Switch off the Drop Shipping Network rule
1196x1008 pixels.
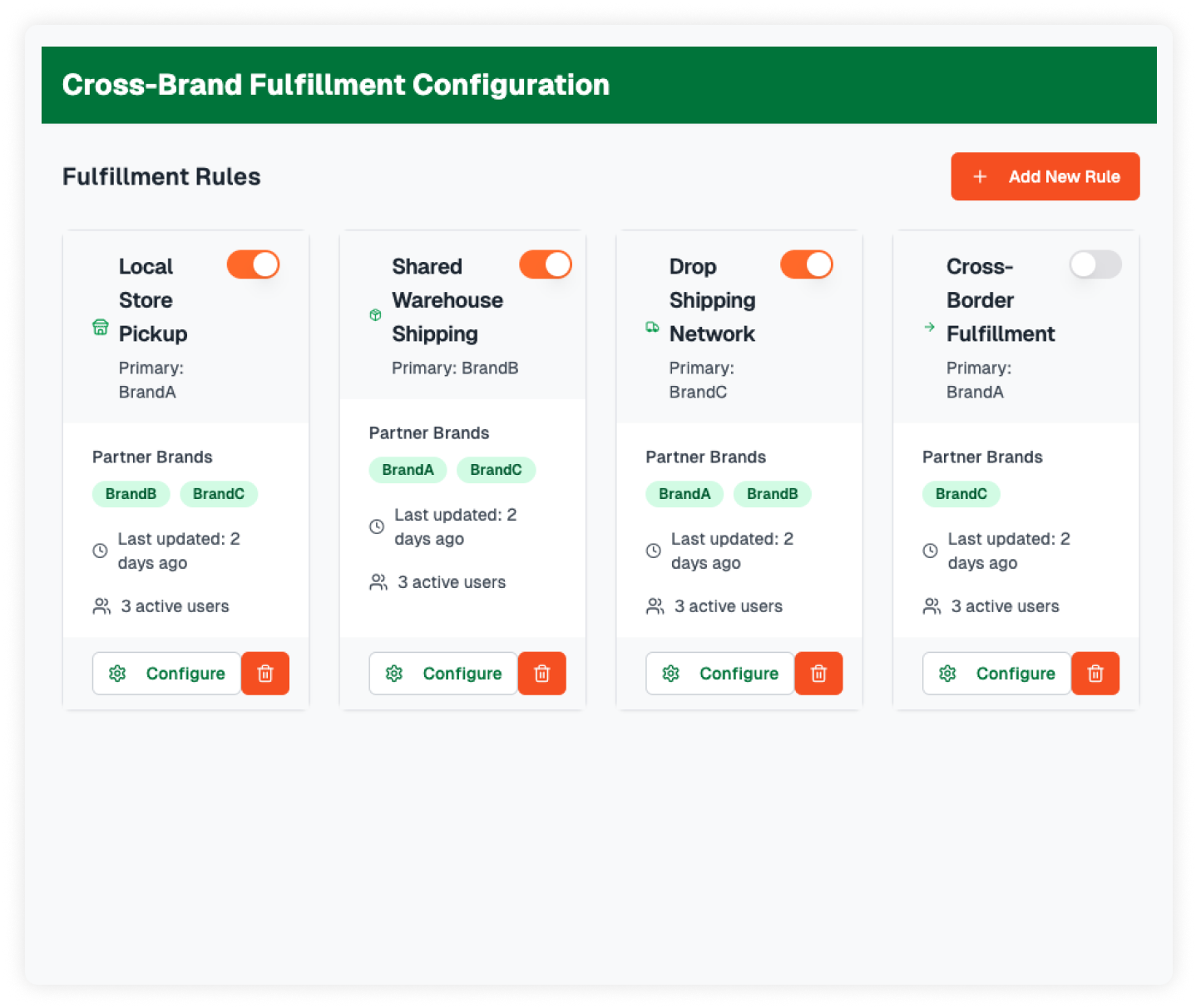tap(807, 264)
